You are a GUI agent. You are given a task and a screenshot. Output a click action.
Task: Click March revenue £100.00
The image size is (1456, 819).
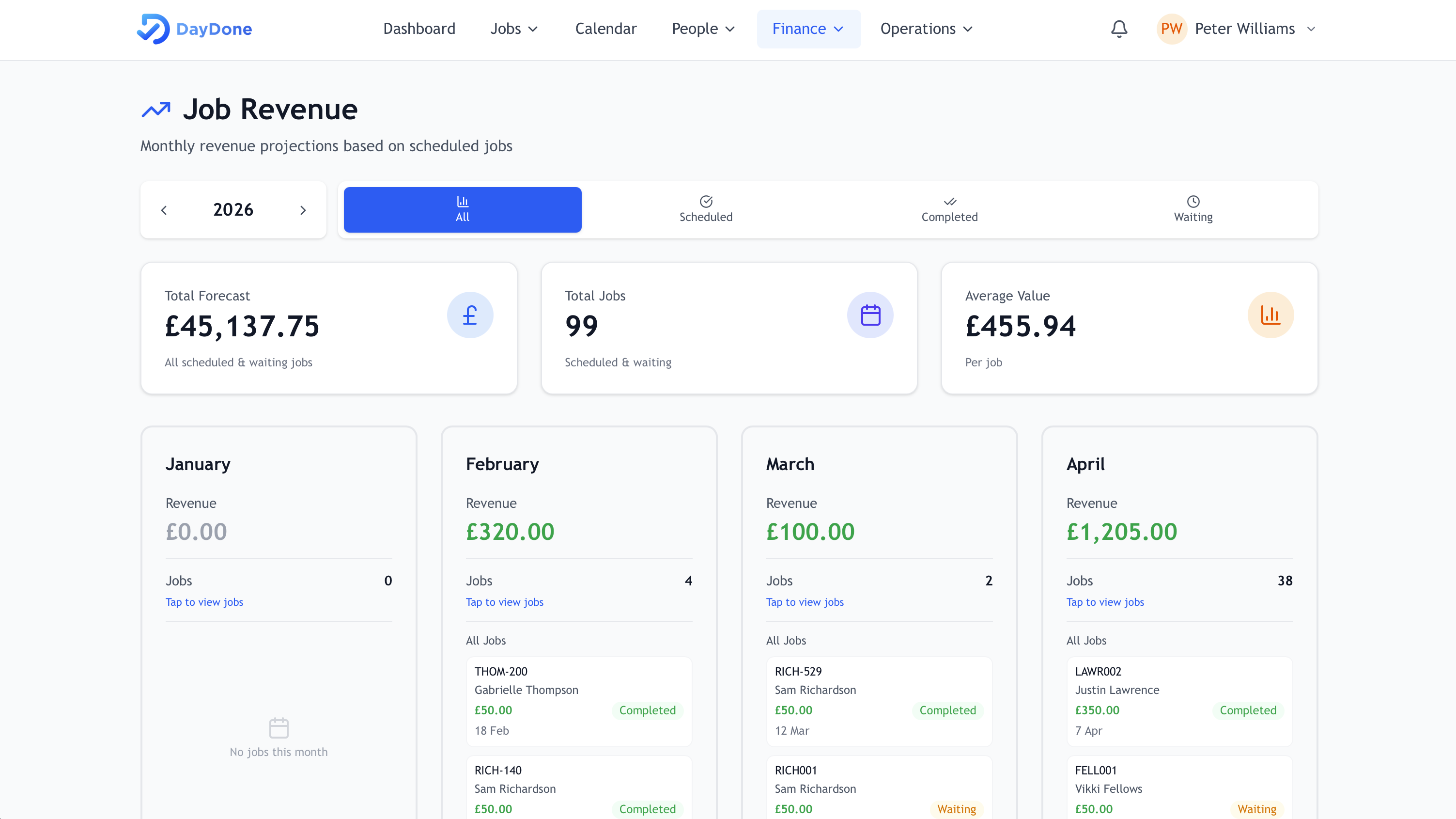click(810, 532)
